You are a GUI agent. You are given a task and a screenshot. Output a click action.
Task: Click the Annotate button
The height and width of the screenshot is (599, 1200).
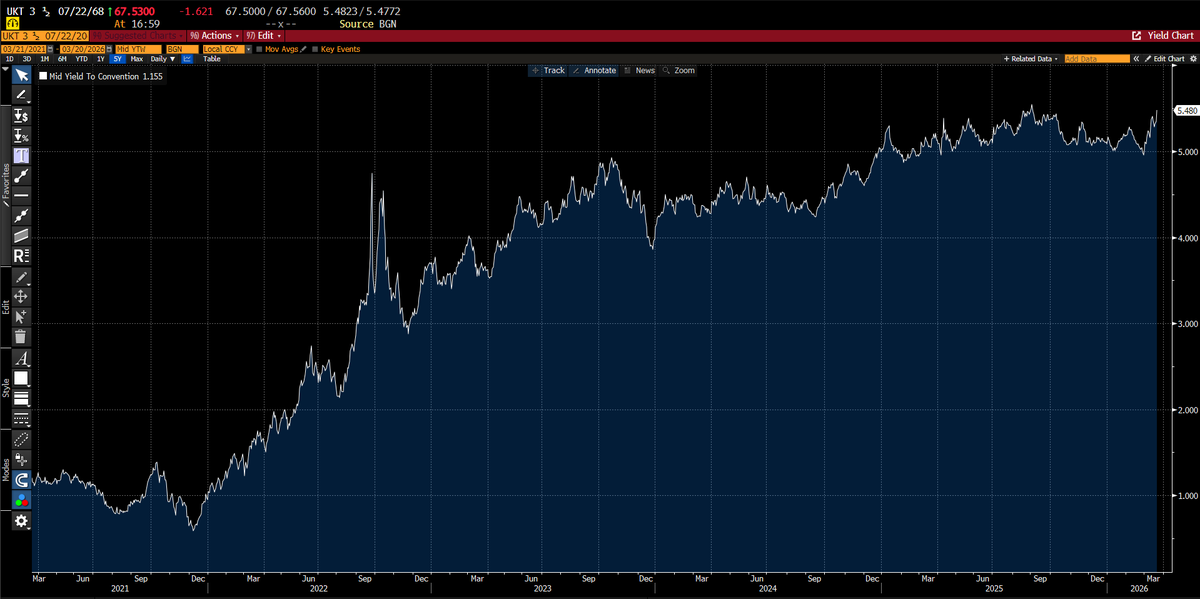click(594, 71)
